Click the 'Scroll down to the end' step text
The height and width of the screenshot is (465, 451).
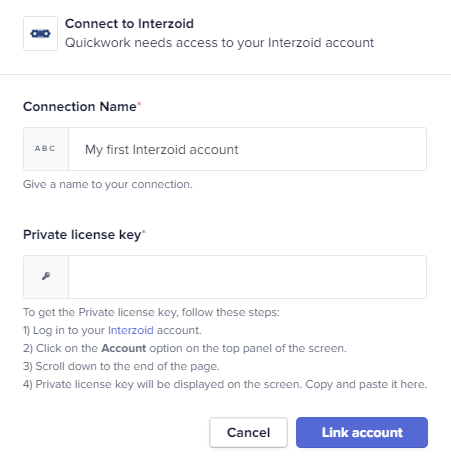click(121, 366)
